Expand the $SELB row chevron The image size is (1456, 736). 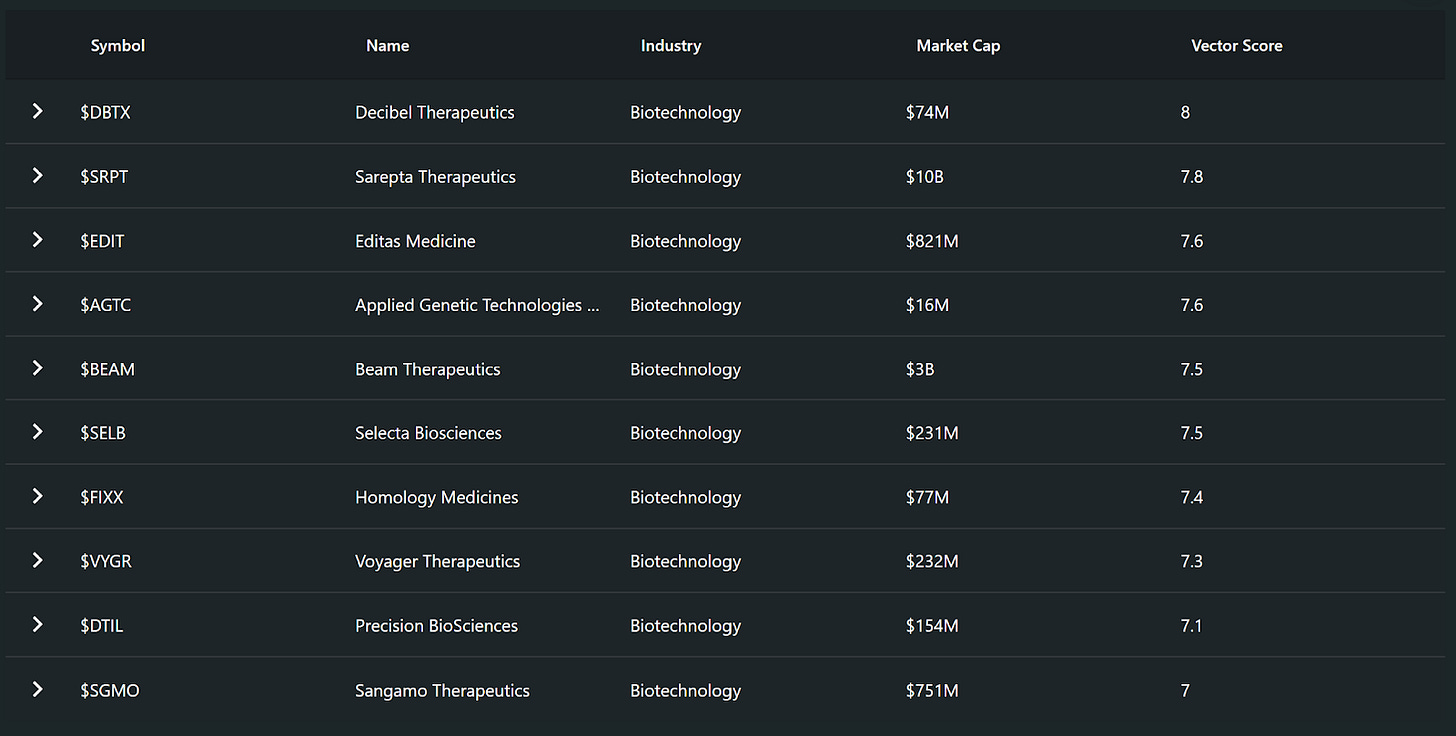37,431
